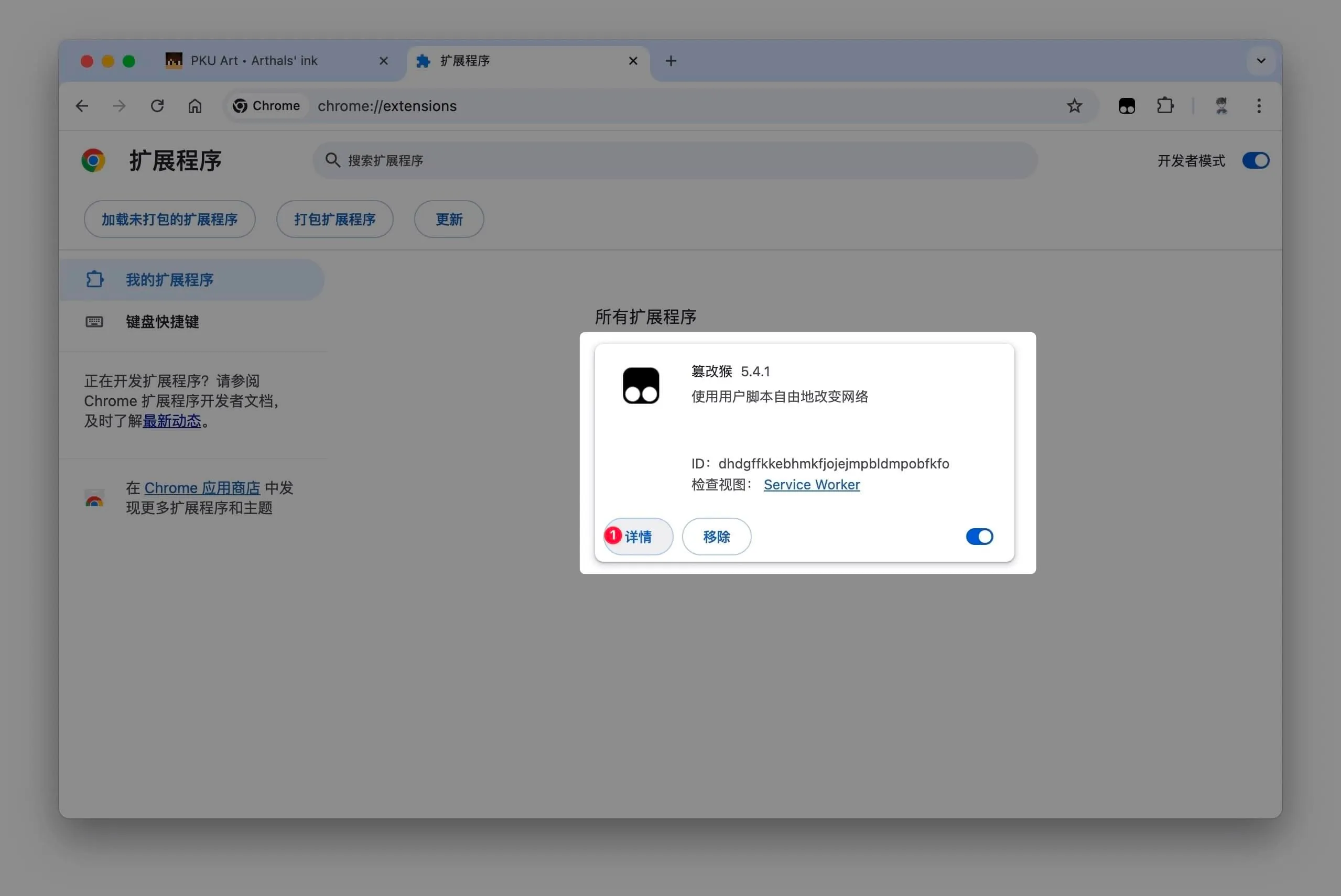Screen dimensions: 1341x896
Task: Click the 使用用户脚本自由地改变网络 description
Action: (780, 397)
